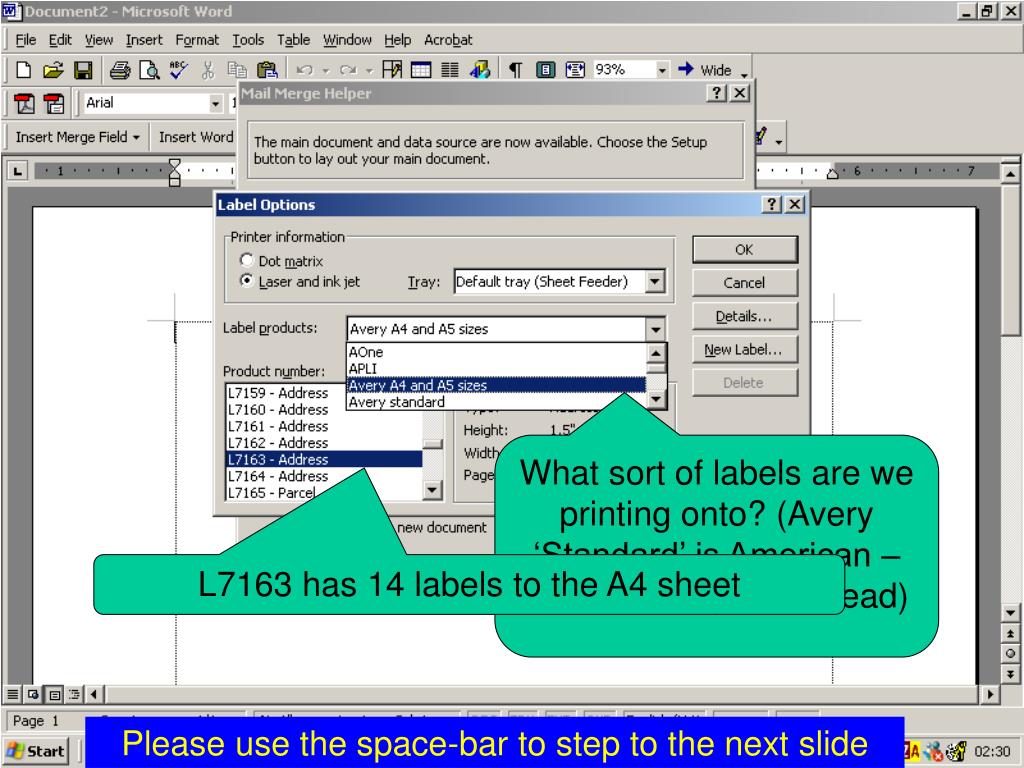1024x768 pixels.
Task: Convert to Adobe PDF icon
Action: tap(24, 103)
